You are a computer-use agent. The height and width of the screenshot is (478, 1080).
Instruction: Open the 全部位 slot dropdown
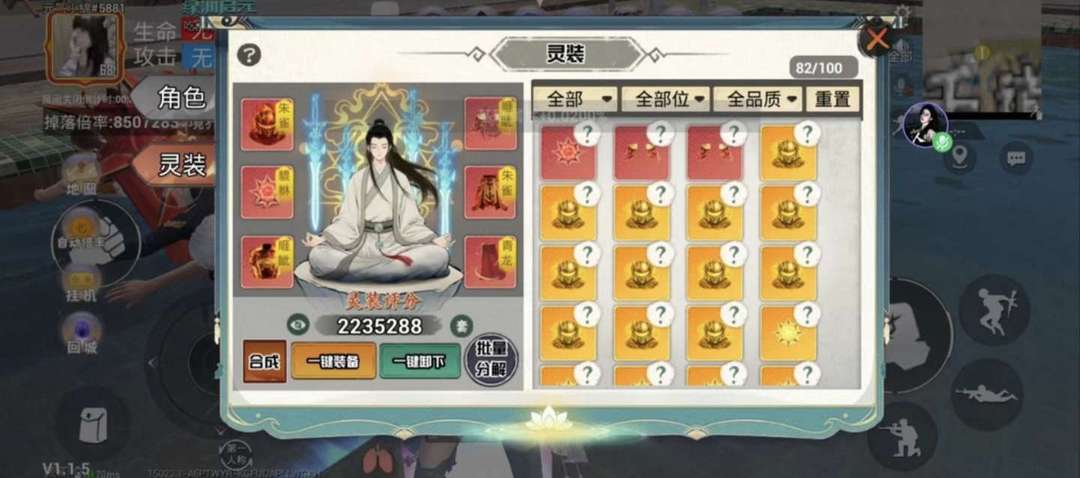pyautogui.click(x=667, y=99)
